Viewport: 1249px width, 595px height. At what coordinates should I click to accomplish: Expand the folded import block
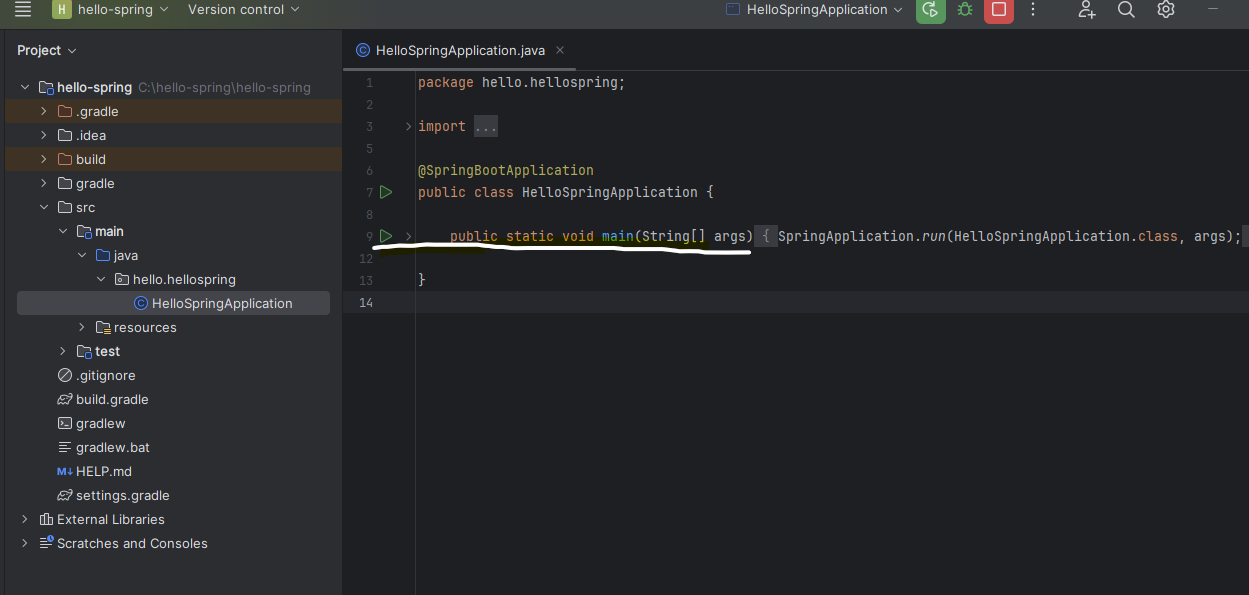[408, 126]
